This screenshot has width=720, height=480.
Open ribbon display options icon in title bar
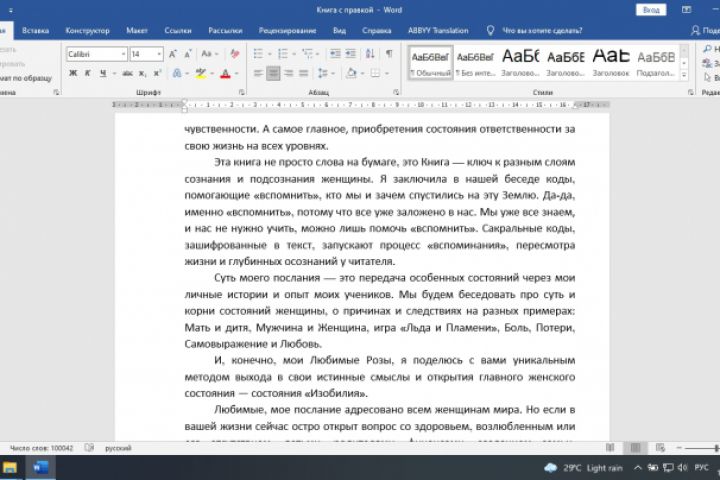point(686,10)
